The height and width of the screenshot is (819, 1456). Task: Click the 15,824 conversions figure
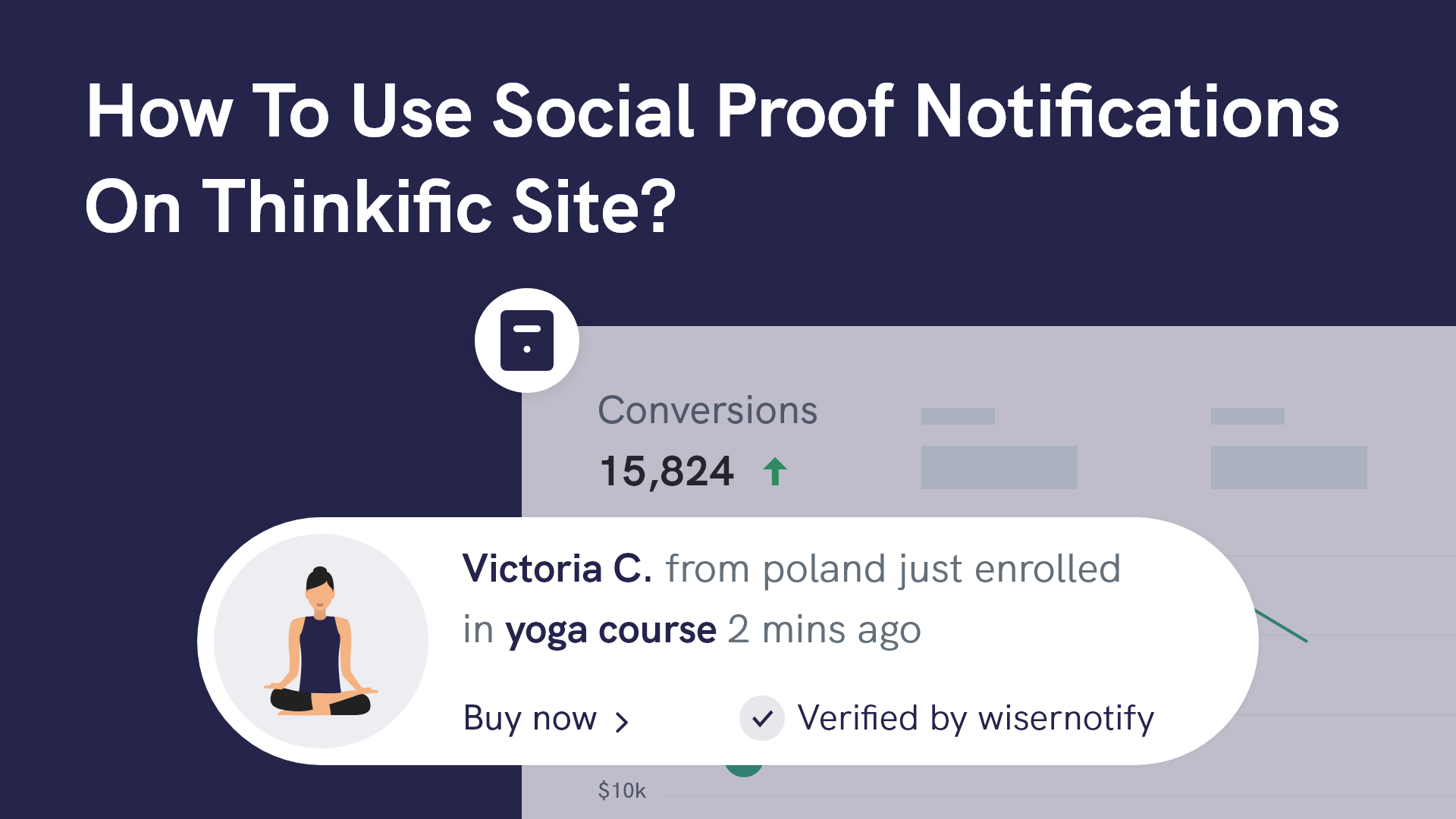click(667, 472)
